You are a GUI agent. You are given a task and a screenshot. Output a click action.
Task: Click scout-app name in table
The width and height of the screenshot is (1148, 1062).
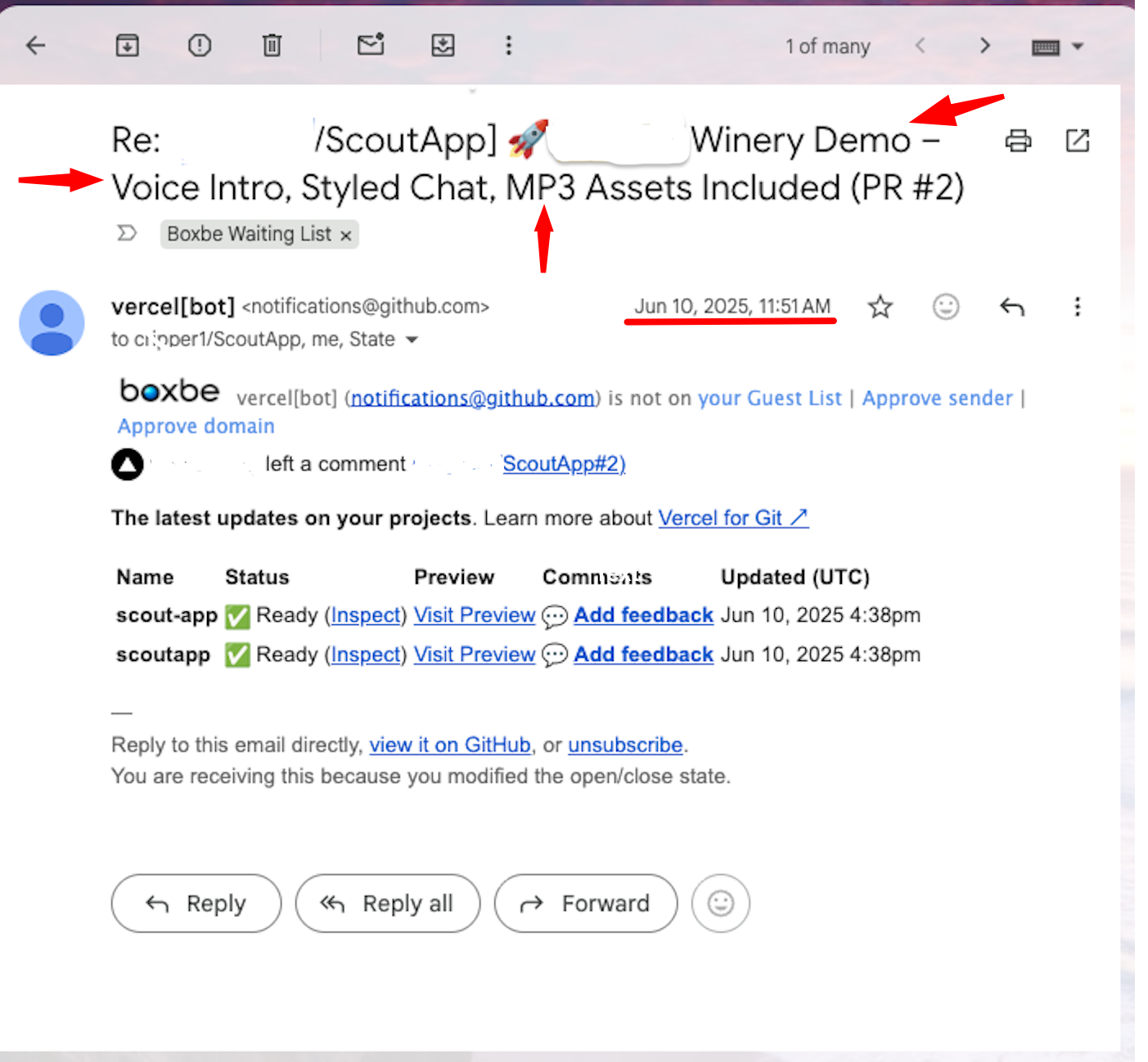coord(167,615)
